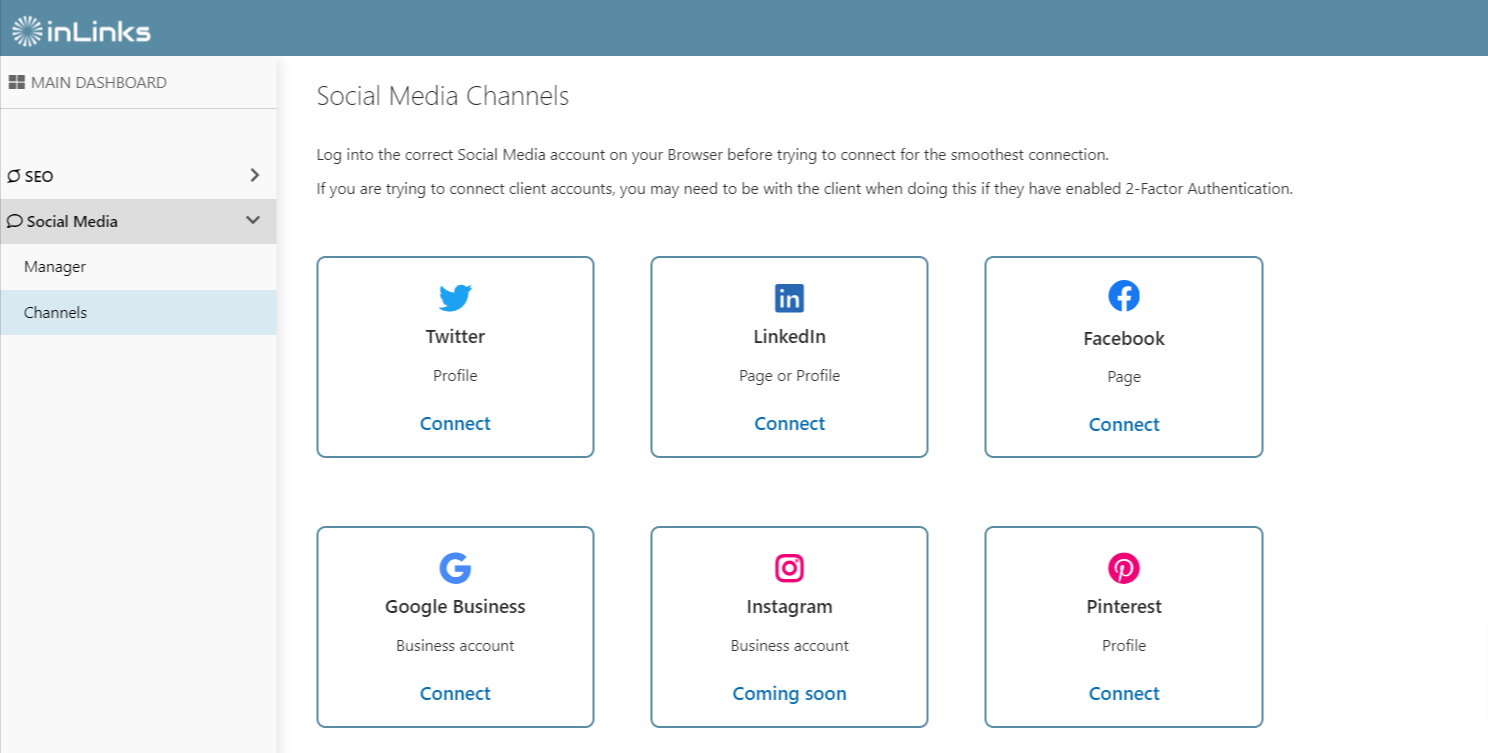Screen dimensions: 1488x753
Task: Click the Social Media speech bubble icon
Action: point(14,221)
